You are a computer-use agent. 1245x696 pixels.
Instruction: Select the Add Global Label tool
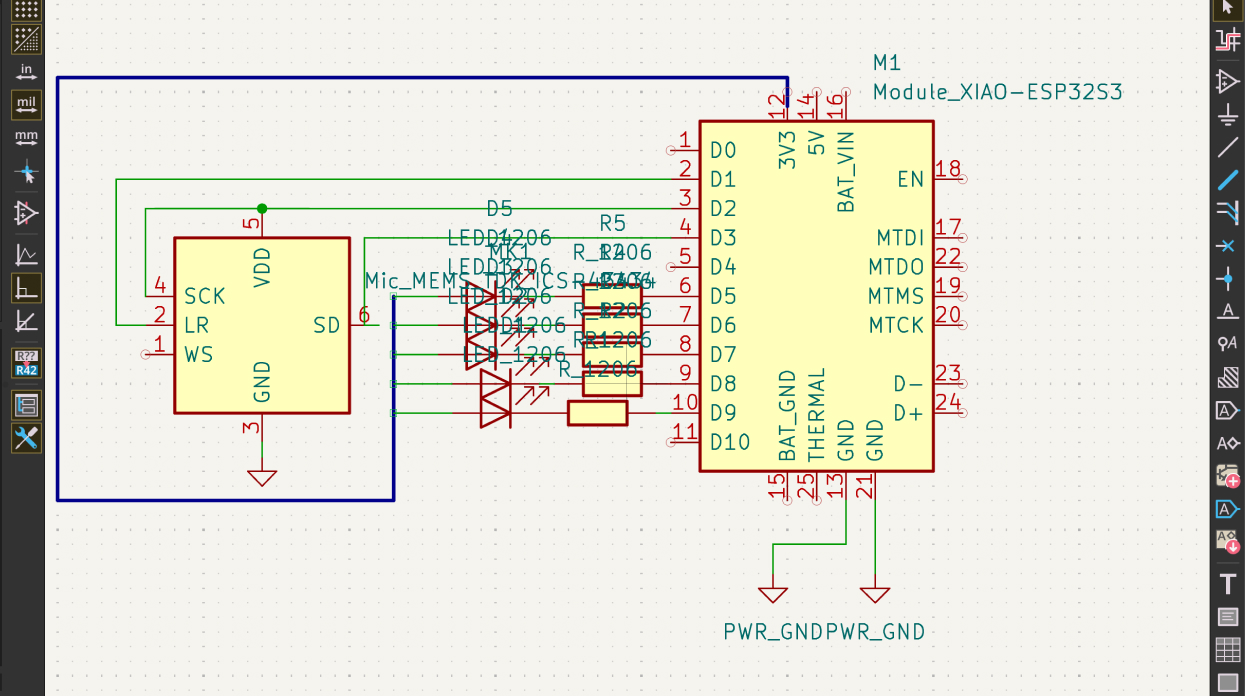click(1228, 410)
